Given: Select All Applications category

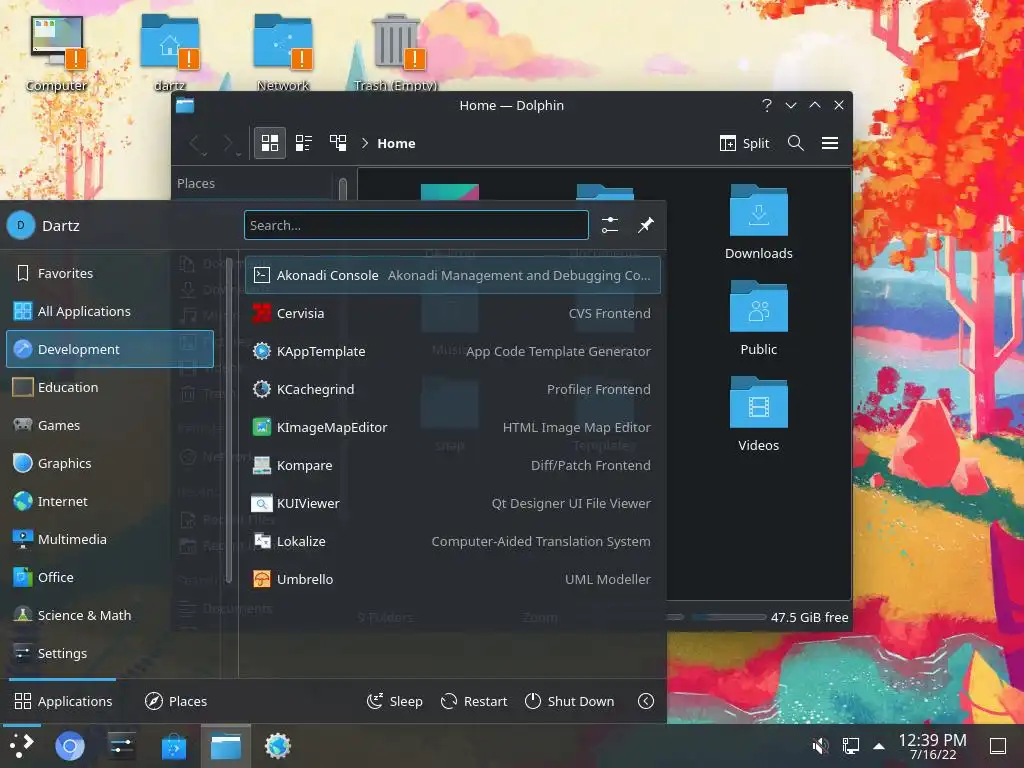Looking at the screenshot, I should click(x=110, y=311).
